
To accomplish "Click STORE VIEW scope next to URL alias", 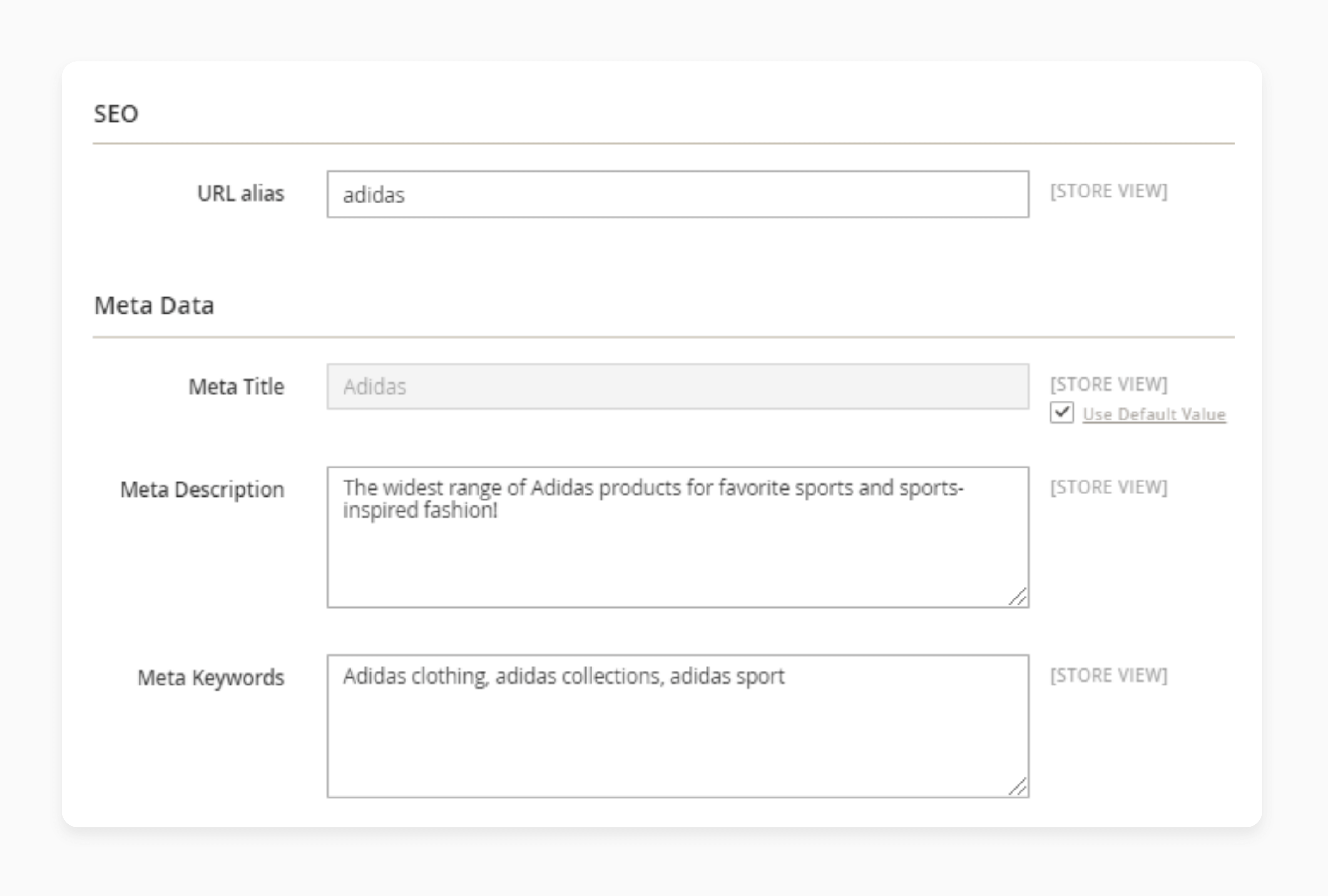I will click(1109, 191).
